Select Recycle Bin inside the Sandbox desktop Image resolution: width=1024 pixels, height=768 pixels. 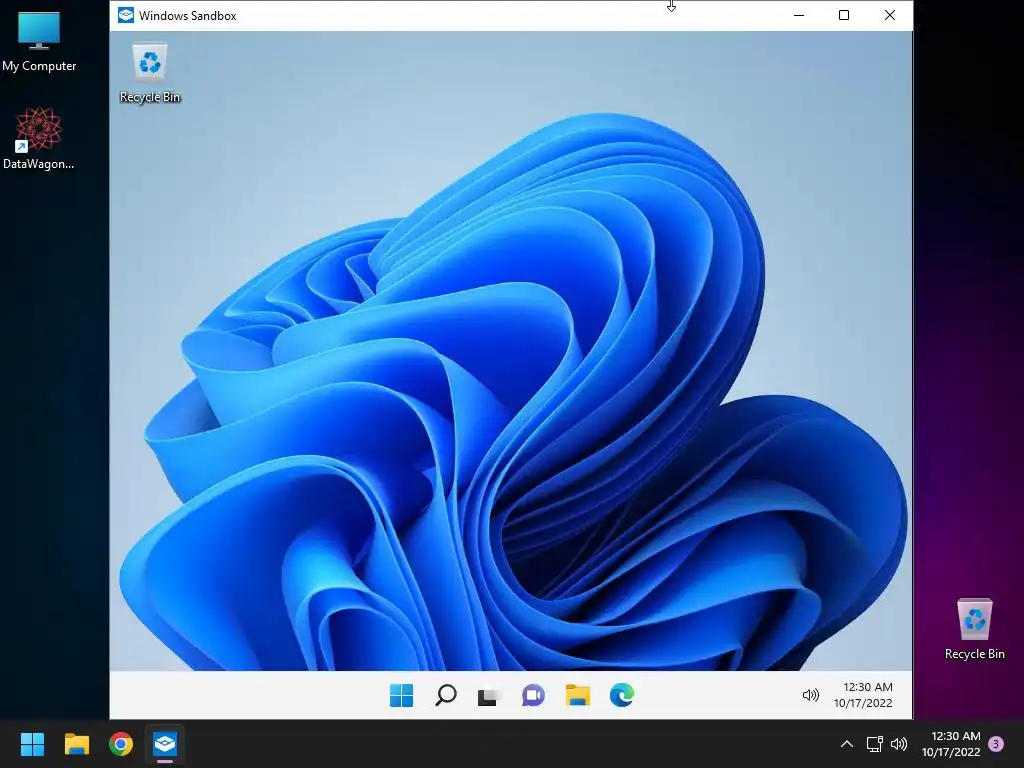[x=150, y=73]
